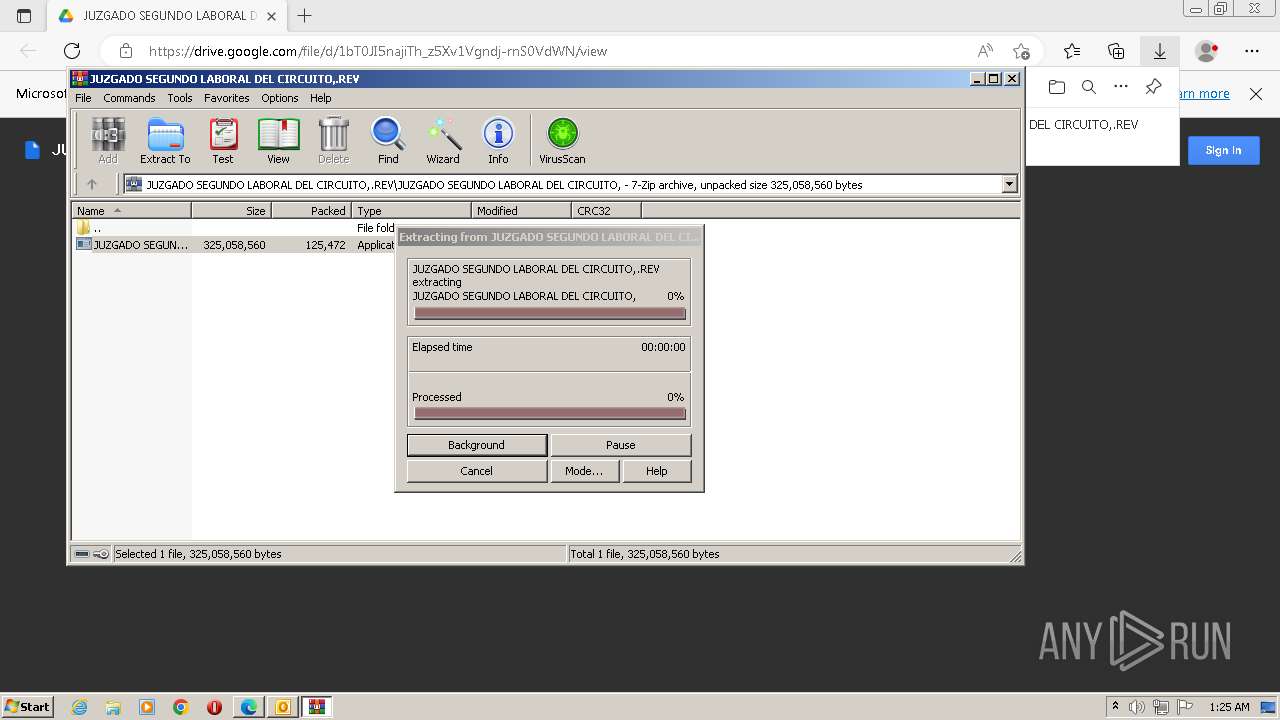The width and height of the screenshot is (1280, 720).
Task: Sort by Name column header
Action: pyautogui.click(x=131, y=211)
